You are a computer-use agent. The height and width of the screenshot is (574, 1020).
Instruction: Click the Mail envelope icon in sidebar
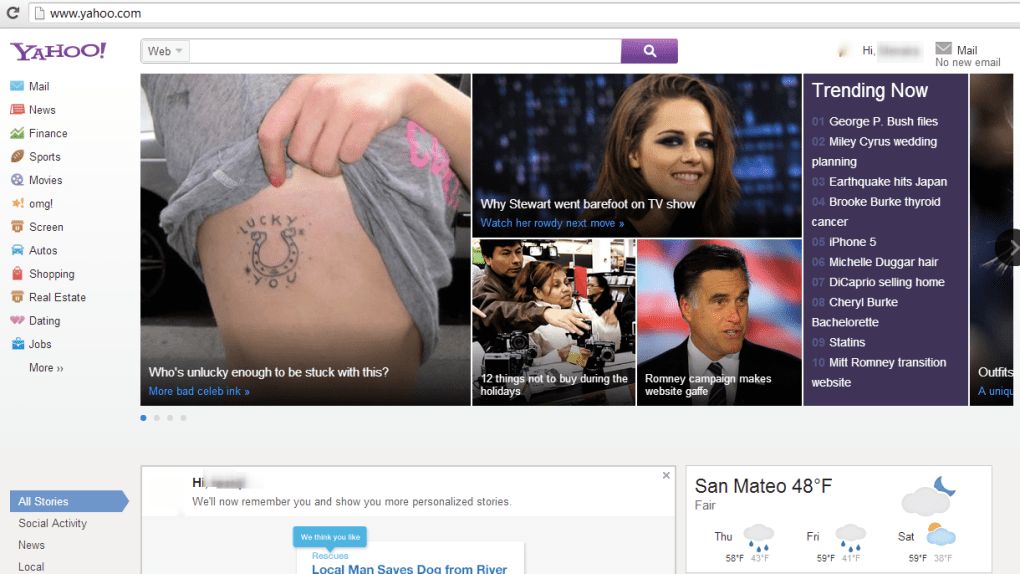[17, 86]
